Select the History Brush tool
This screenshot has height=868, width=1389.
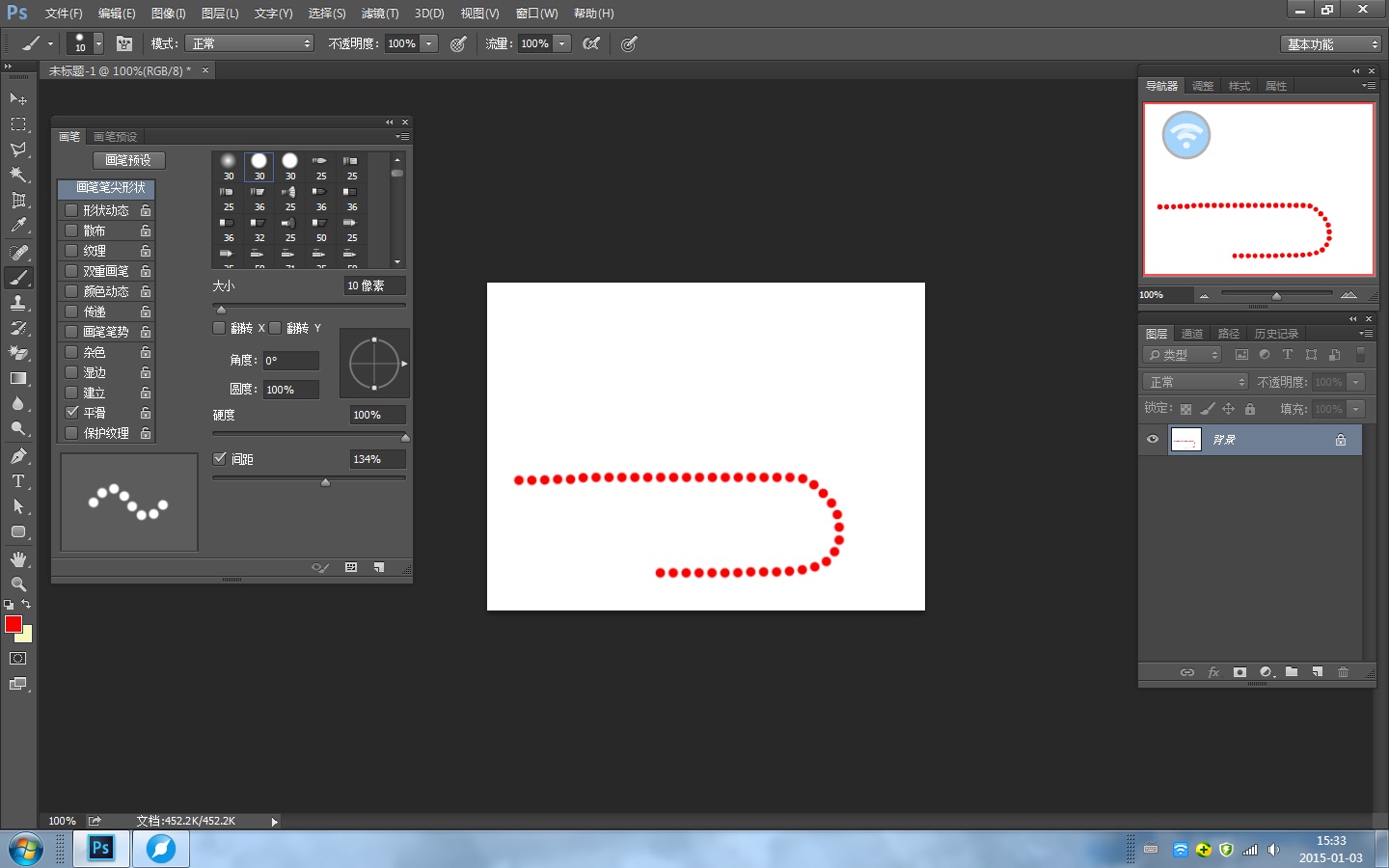(x=18, y=328)
